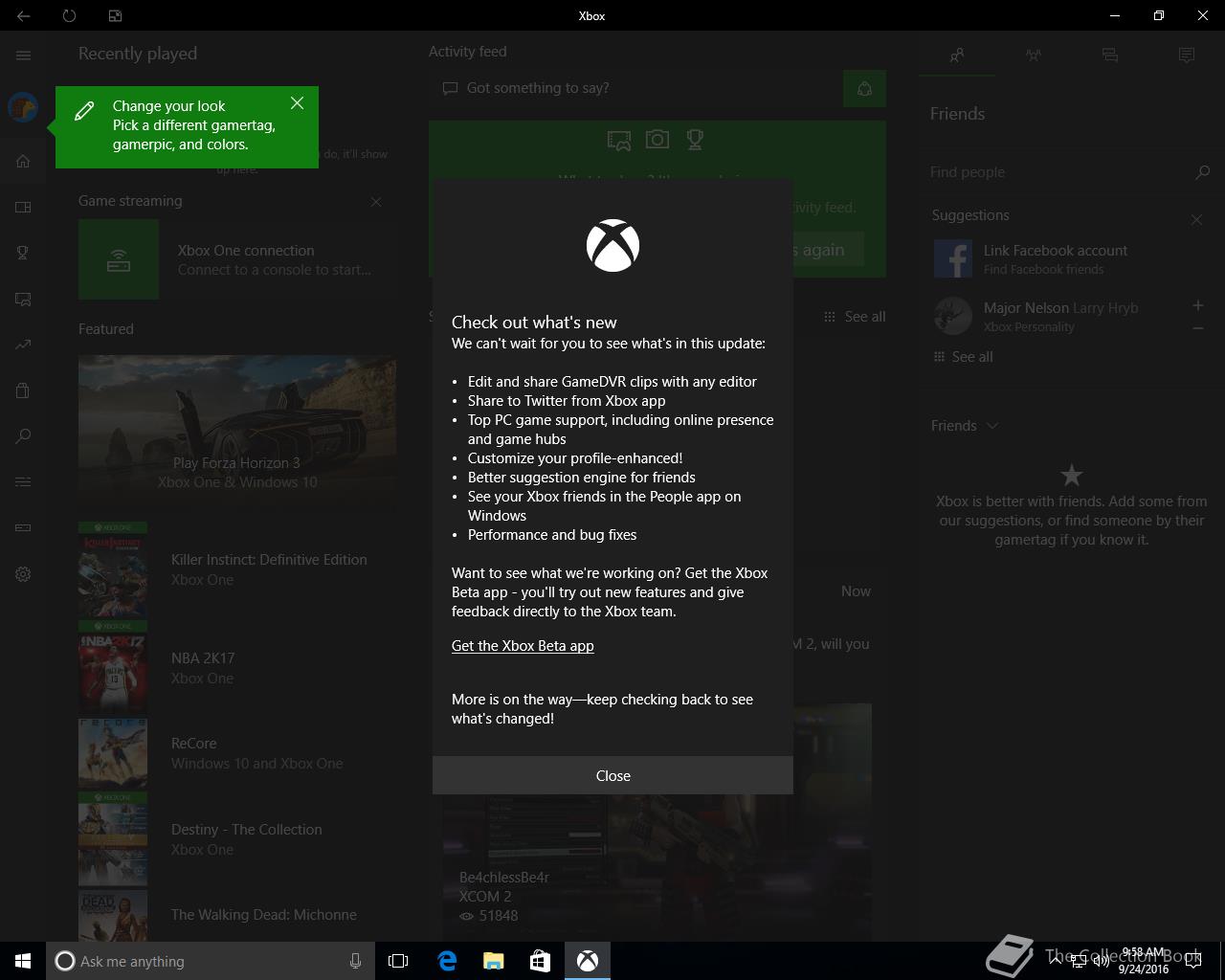Open Xbox One connection tile
Screen dimensions: 1225x980
(x=237, y=259)
